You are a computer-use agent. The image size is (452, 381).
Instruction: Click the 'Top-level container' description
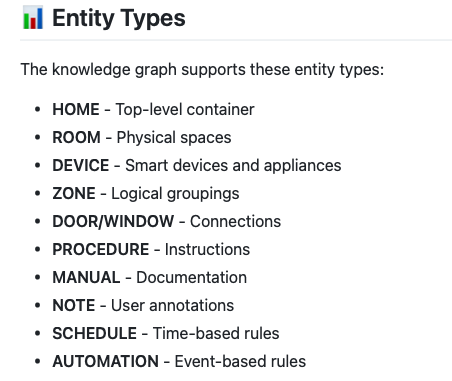tap(185, 110)
